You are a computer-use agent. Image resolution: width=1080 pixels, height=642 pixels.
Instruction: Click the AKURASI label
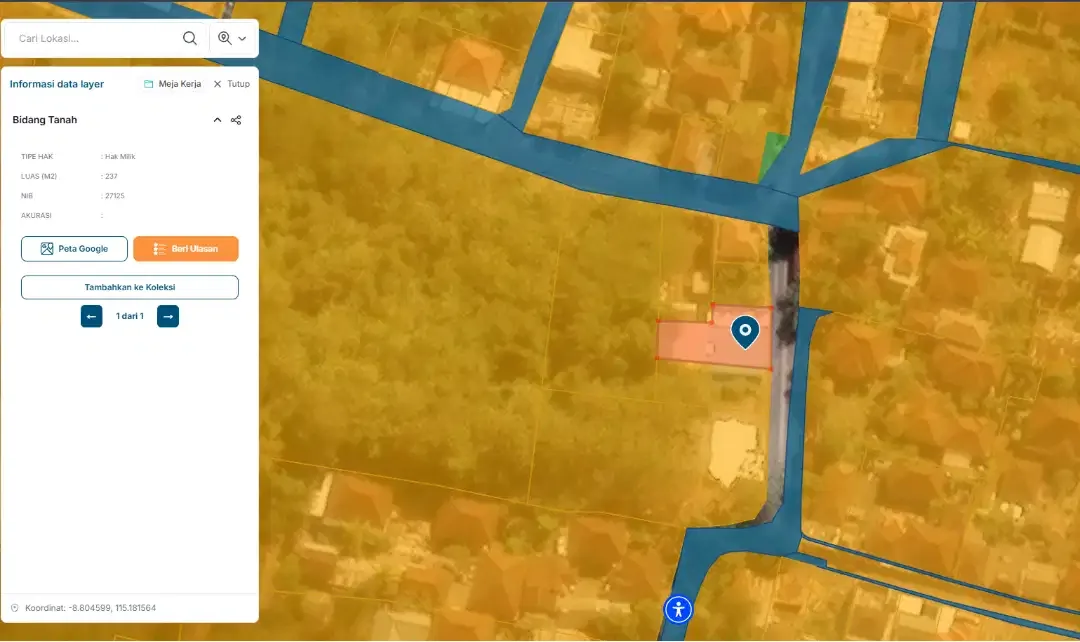[x=37, y=216]
